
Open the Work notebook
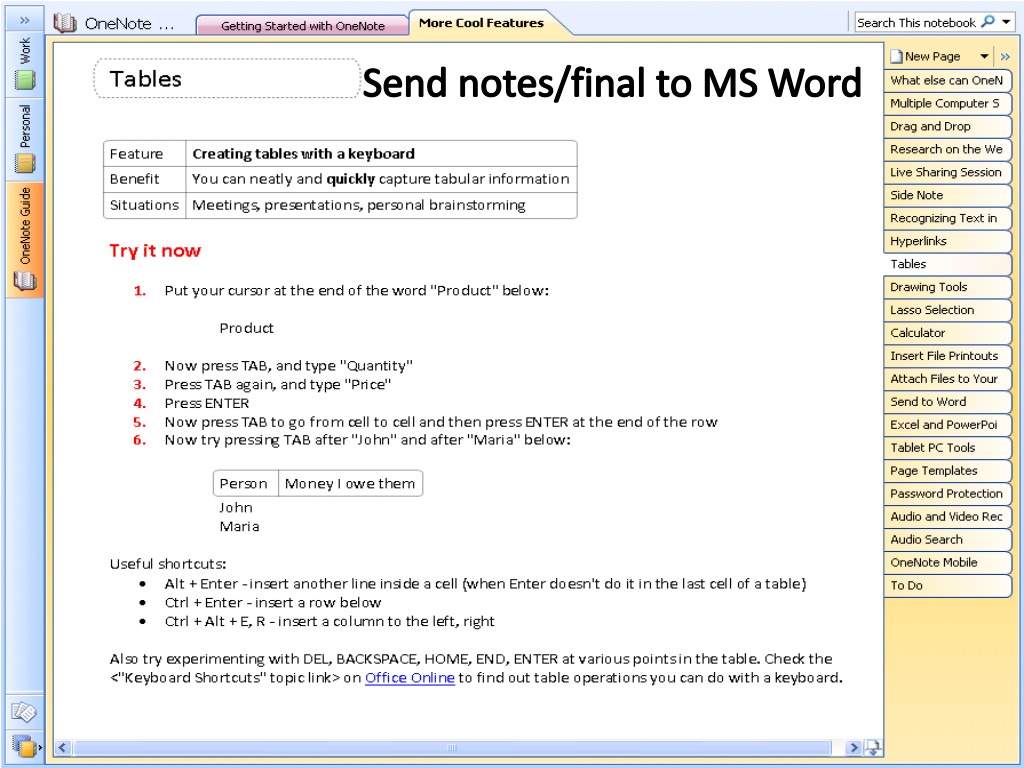[x=25, y=63]
